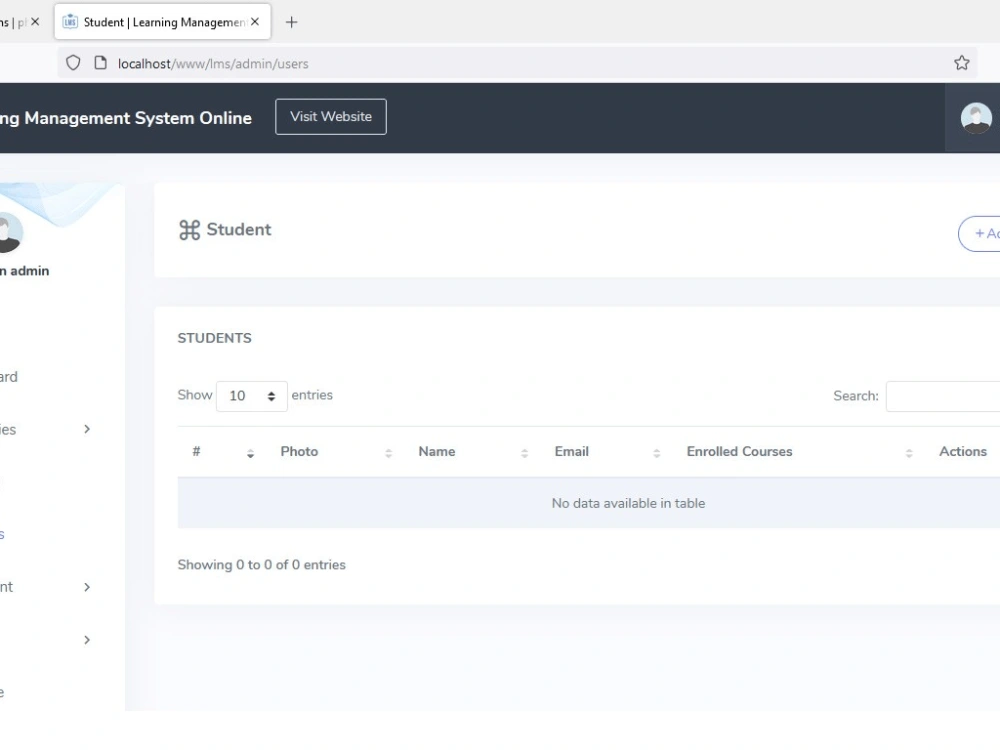The width and height of the screenshot is (1000, 750).
Task: Click the shield tracking protection icon
Action: tap(73, 63)
